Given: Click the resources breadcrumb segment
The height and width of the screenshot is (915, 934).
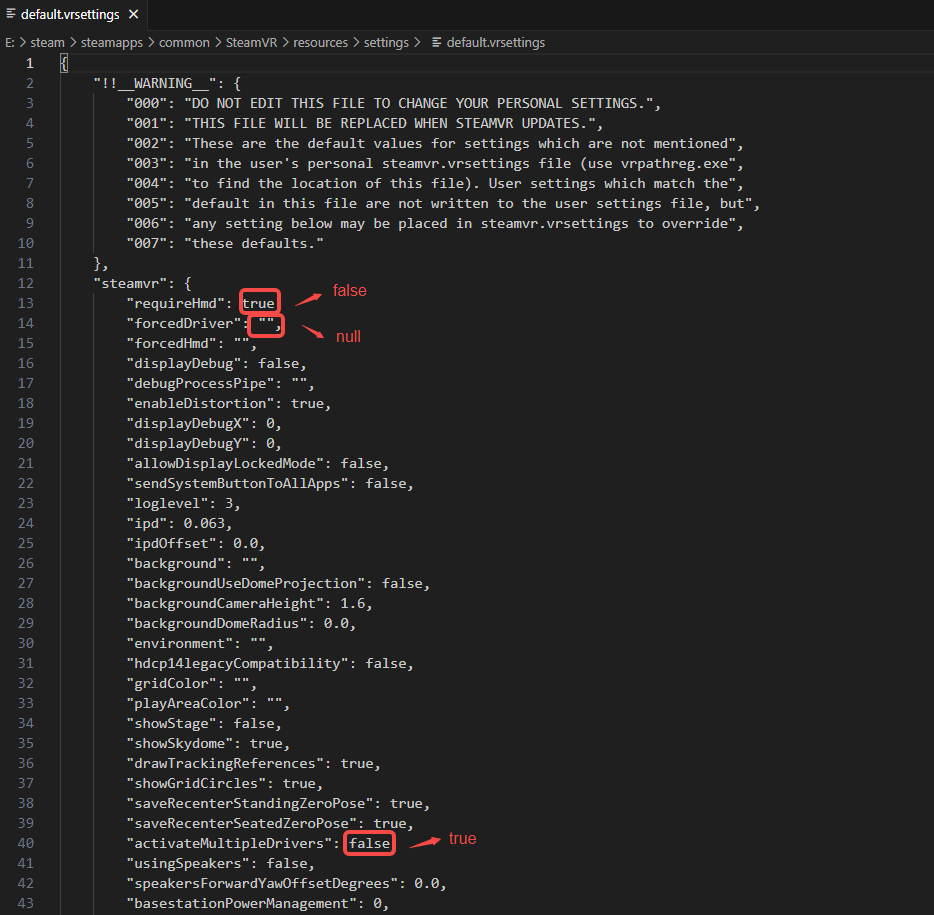Looking at the screenshot, I should pos(320,43).
